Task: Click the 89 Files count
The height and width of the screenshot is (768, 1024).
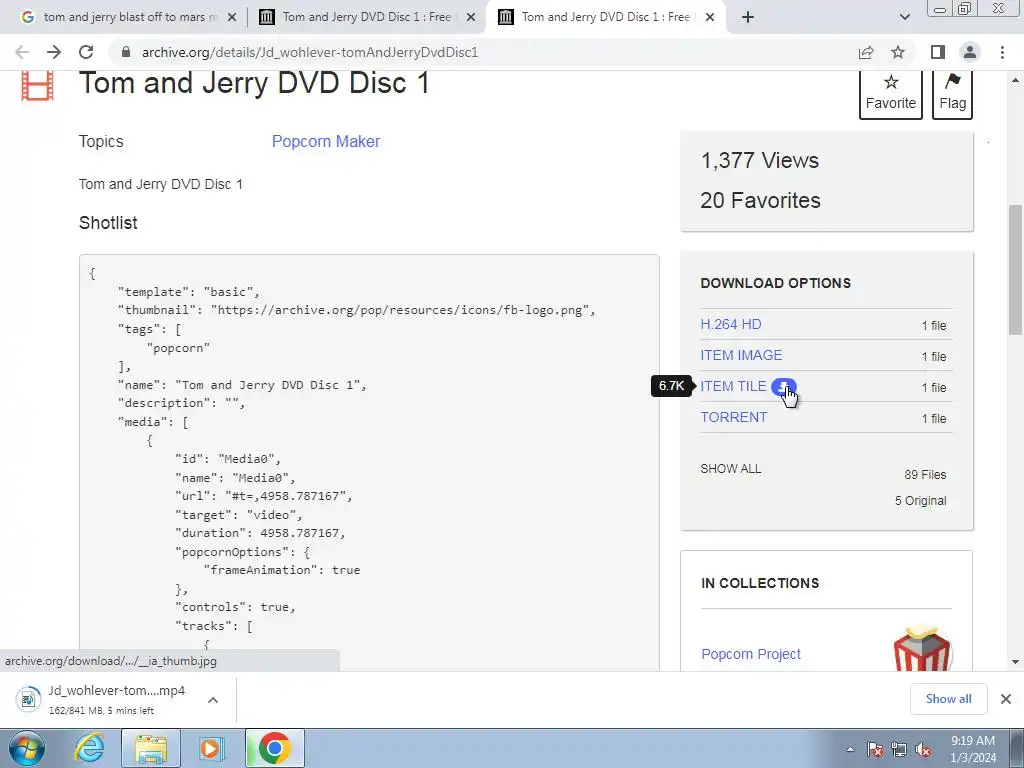Action: coord(925,475)
